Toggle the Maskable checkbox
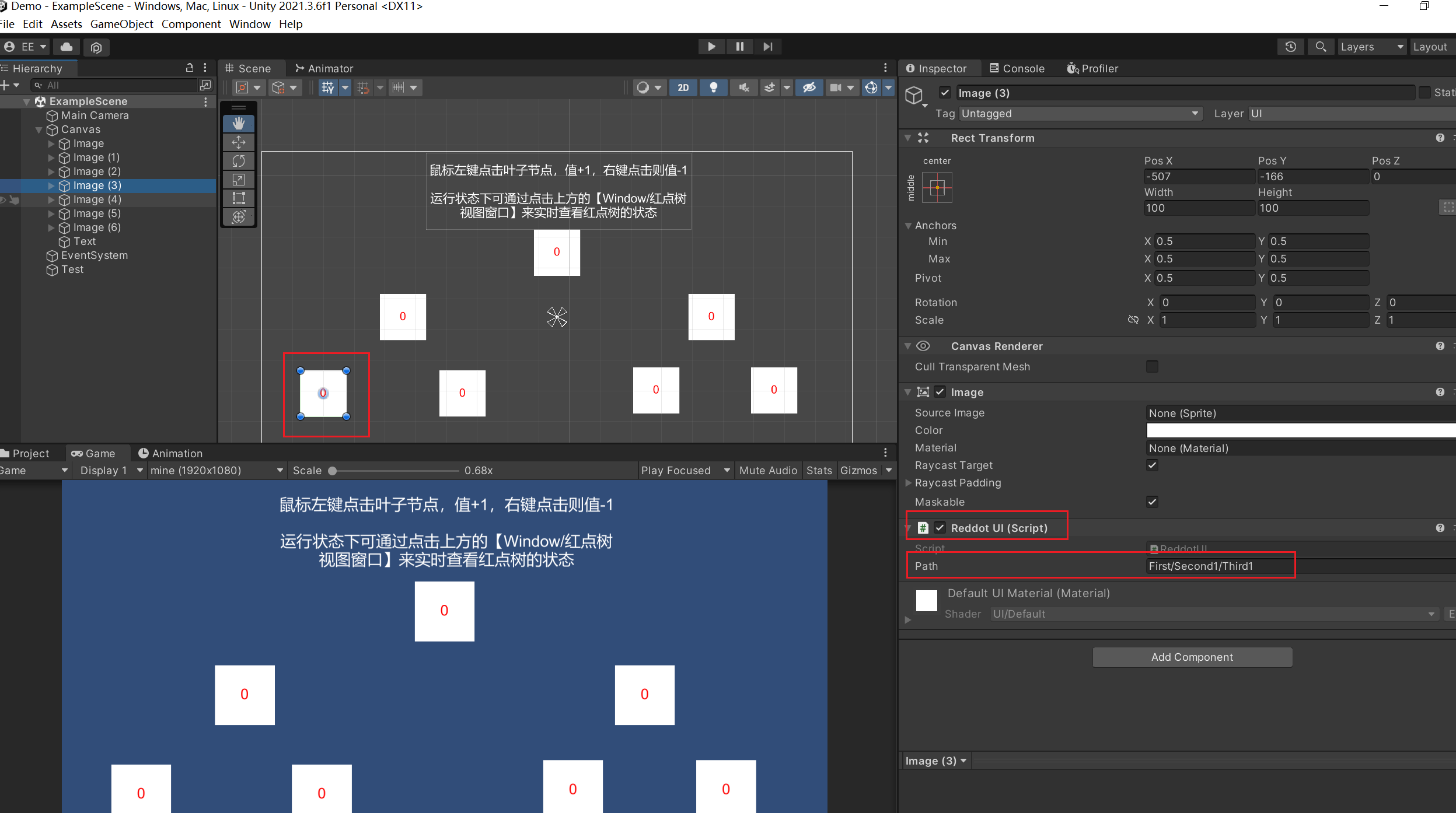1456x813 pixels. [1152, 502]
